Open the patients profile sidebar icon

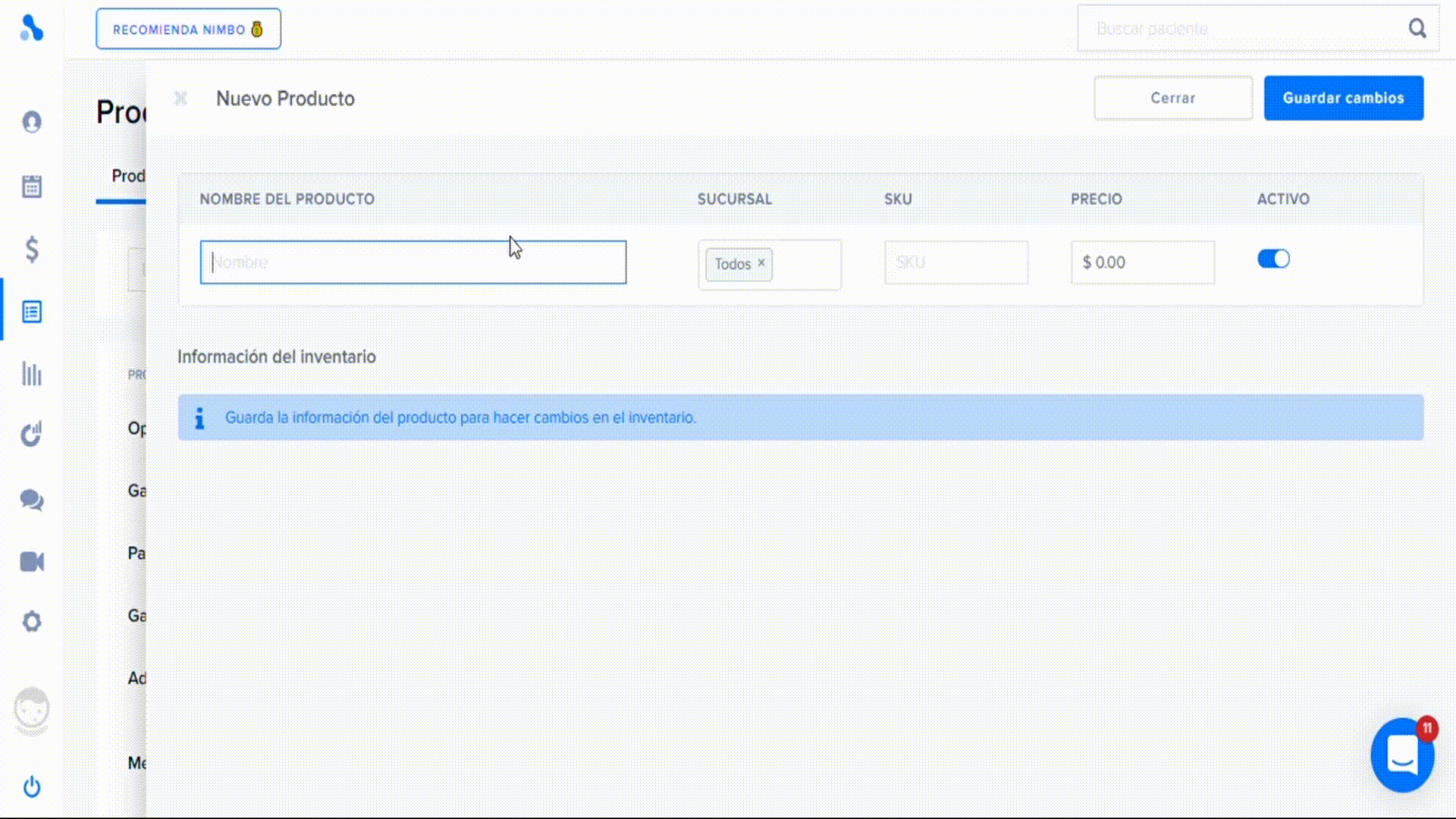[32, 122]
